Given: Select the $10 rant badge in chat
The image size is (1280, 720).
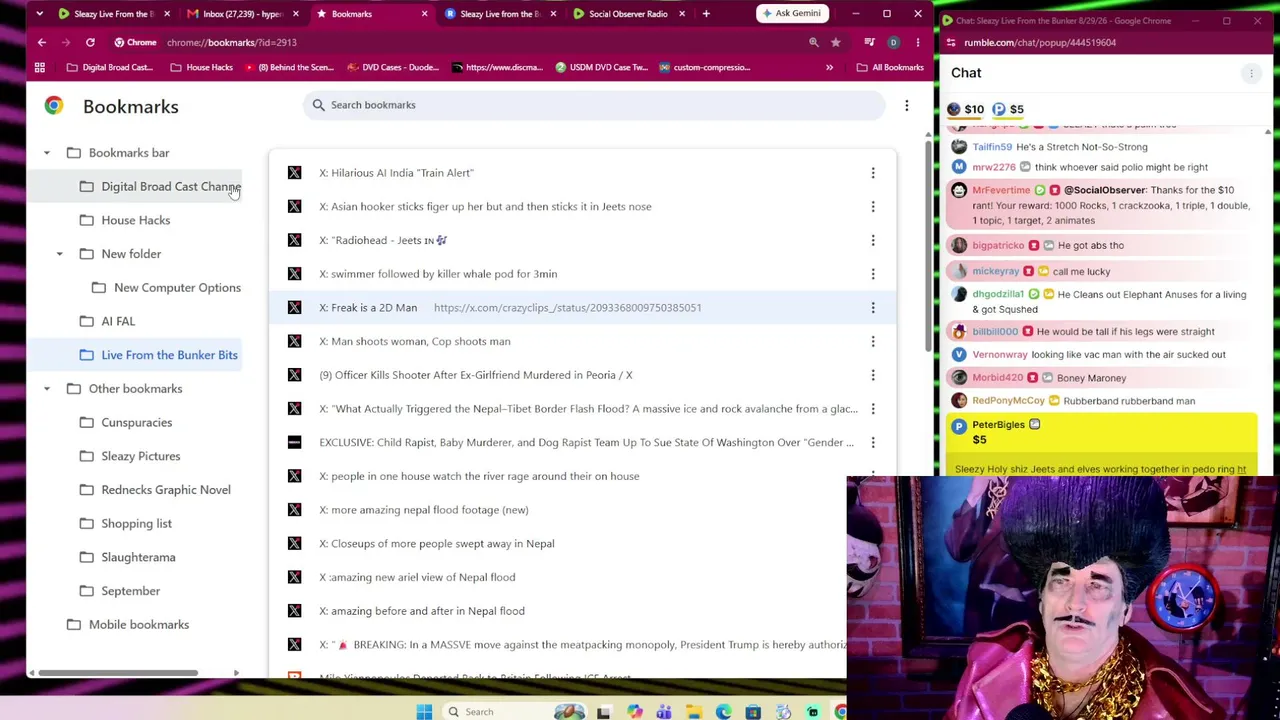Looking at the screenshot, I should click(966, 109).
